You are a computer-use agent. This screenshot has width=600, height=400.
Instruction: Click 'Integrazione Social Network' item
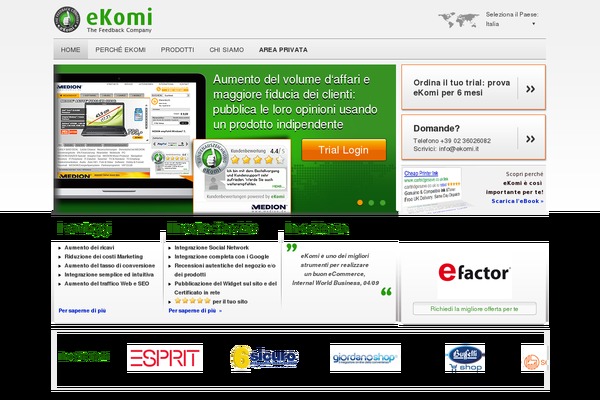(x=212, y=248)
